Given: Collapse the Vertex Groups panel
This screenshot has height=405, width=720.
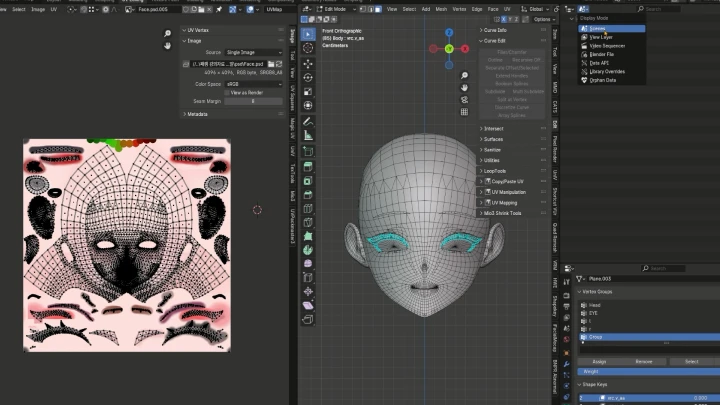Looking at the screenshot, I should [x=597, y=292].
